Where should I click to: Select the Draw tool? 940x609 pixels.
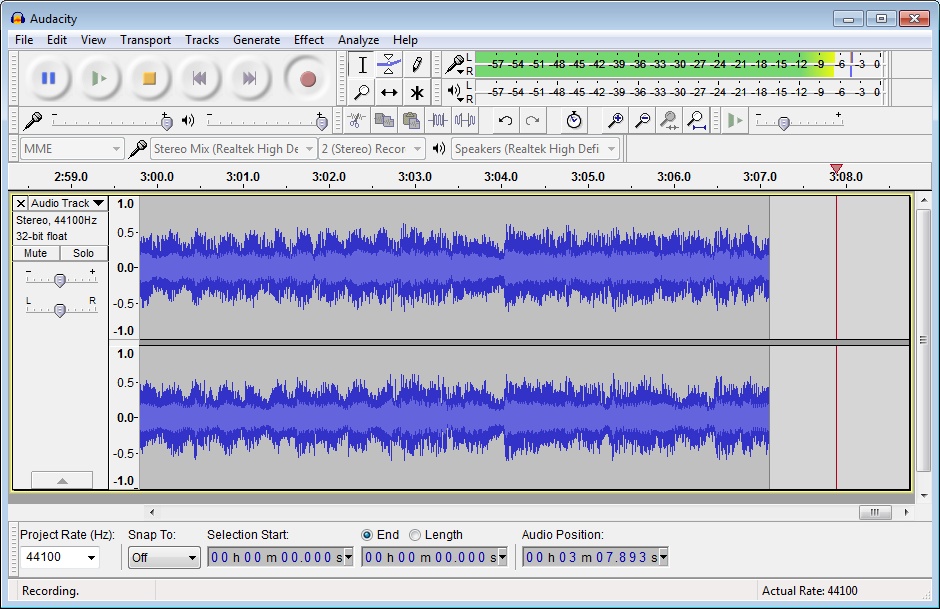417,63
